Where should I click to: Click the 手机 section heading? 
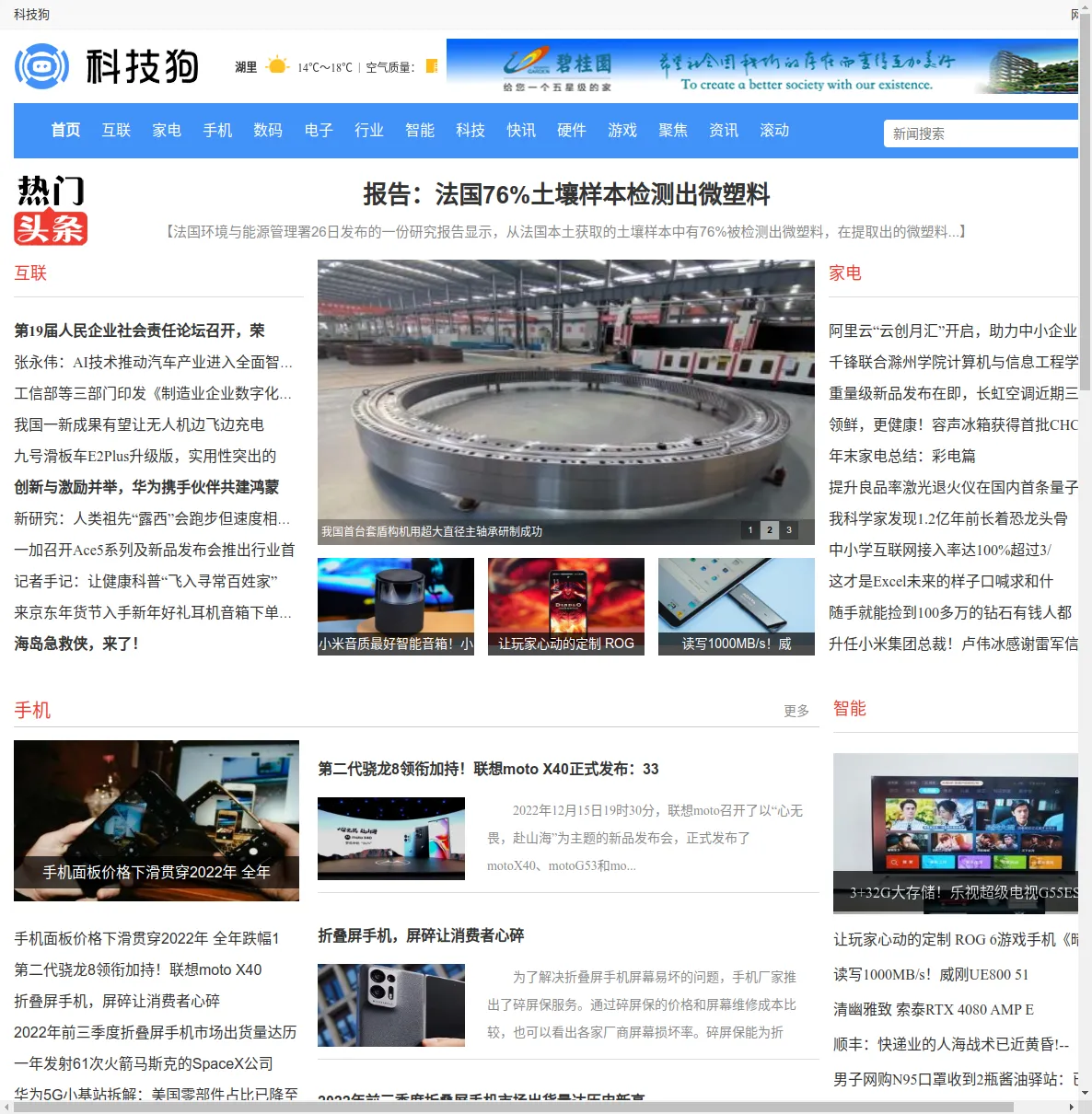pos(32,710)
